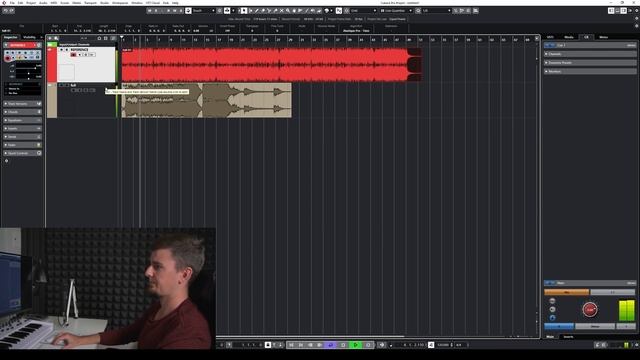Open the Project menu
The height and width of the screenshot is (360, 640).
[x=31, y=3]
